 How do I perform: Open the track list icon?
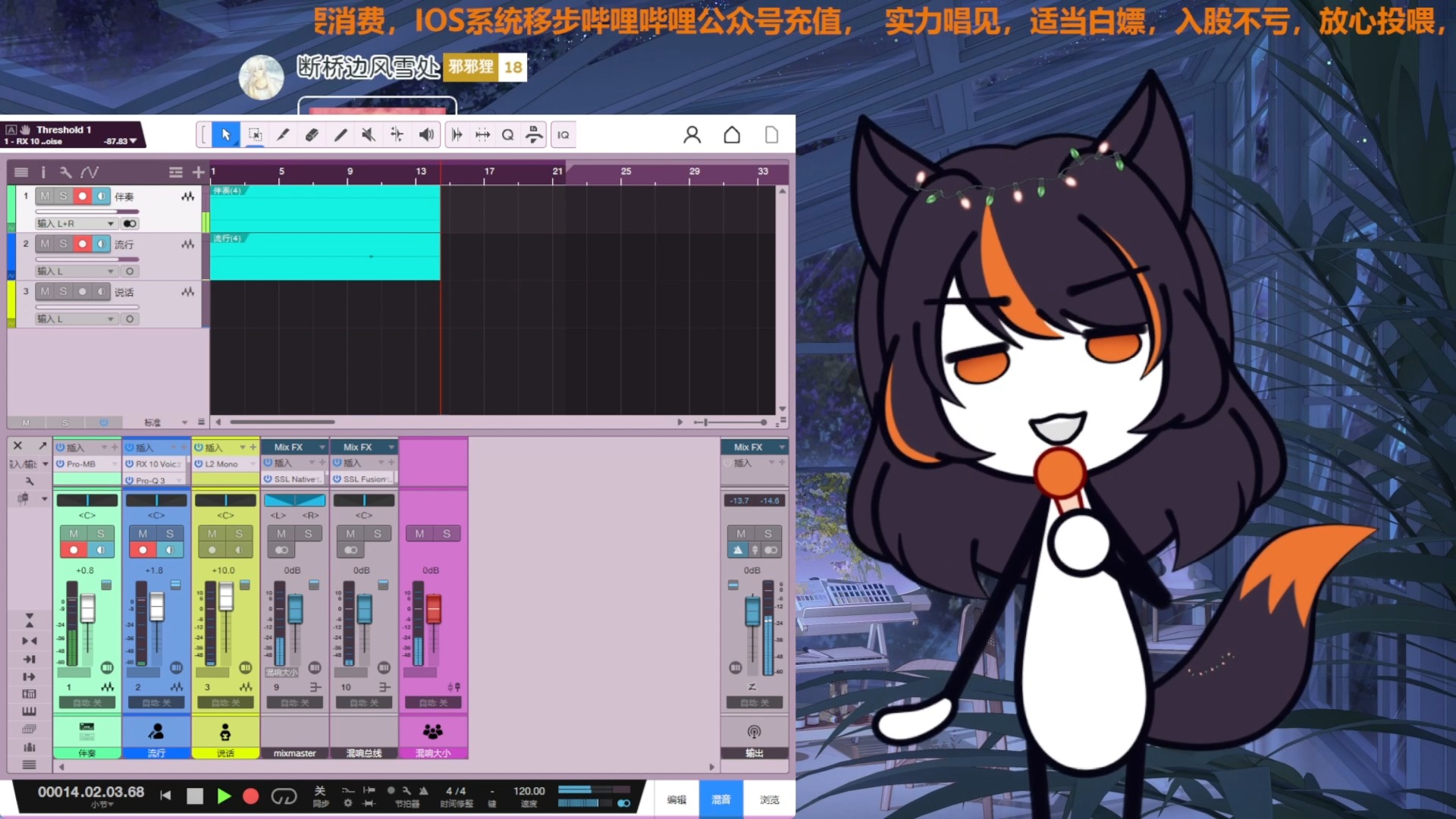click(x=21, y=172)
